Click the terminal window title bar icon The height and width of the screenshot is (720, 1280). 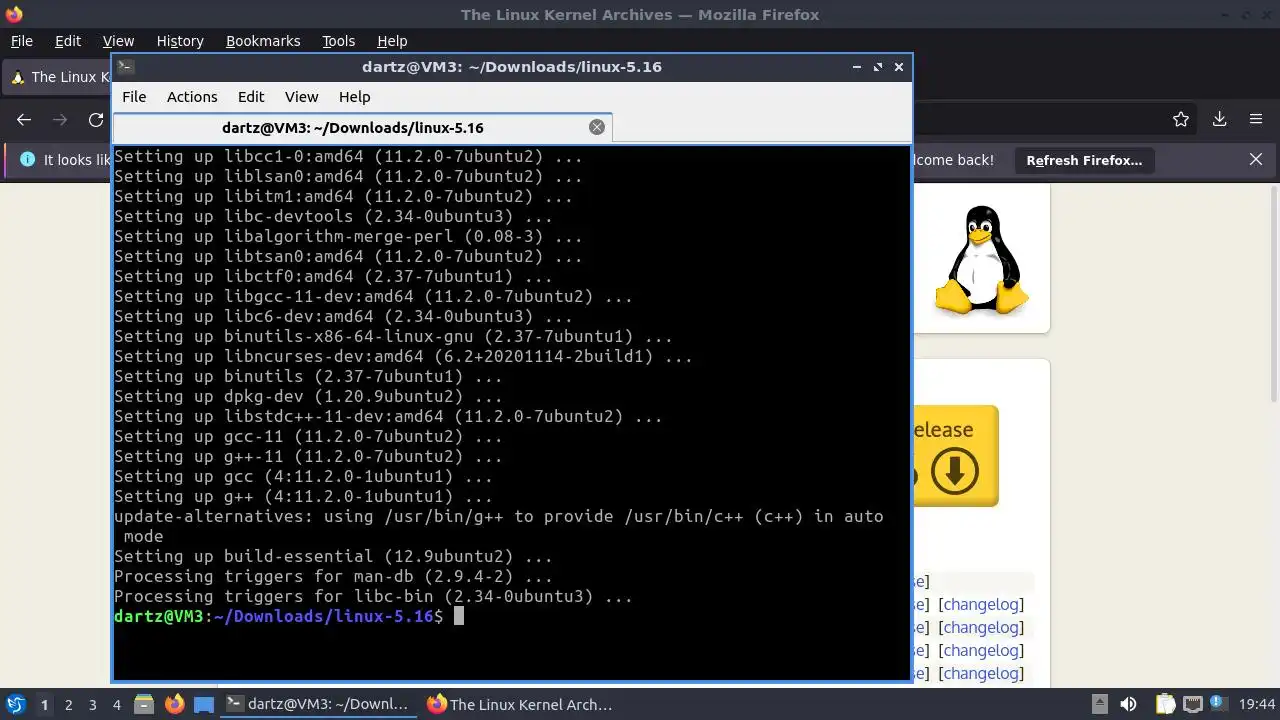[125, 67]
